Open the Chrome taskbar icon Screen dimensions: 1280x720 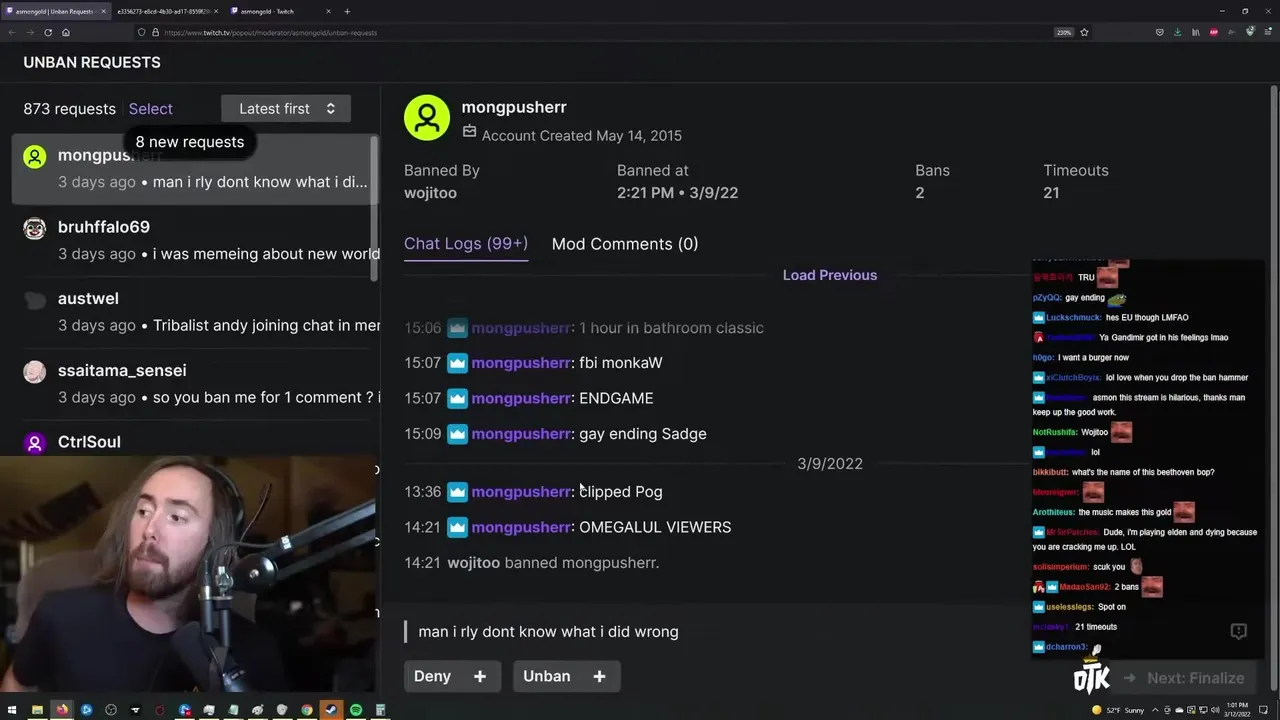pyautogui.click(x=307, y=710)
